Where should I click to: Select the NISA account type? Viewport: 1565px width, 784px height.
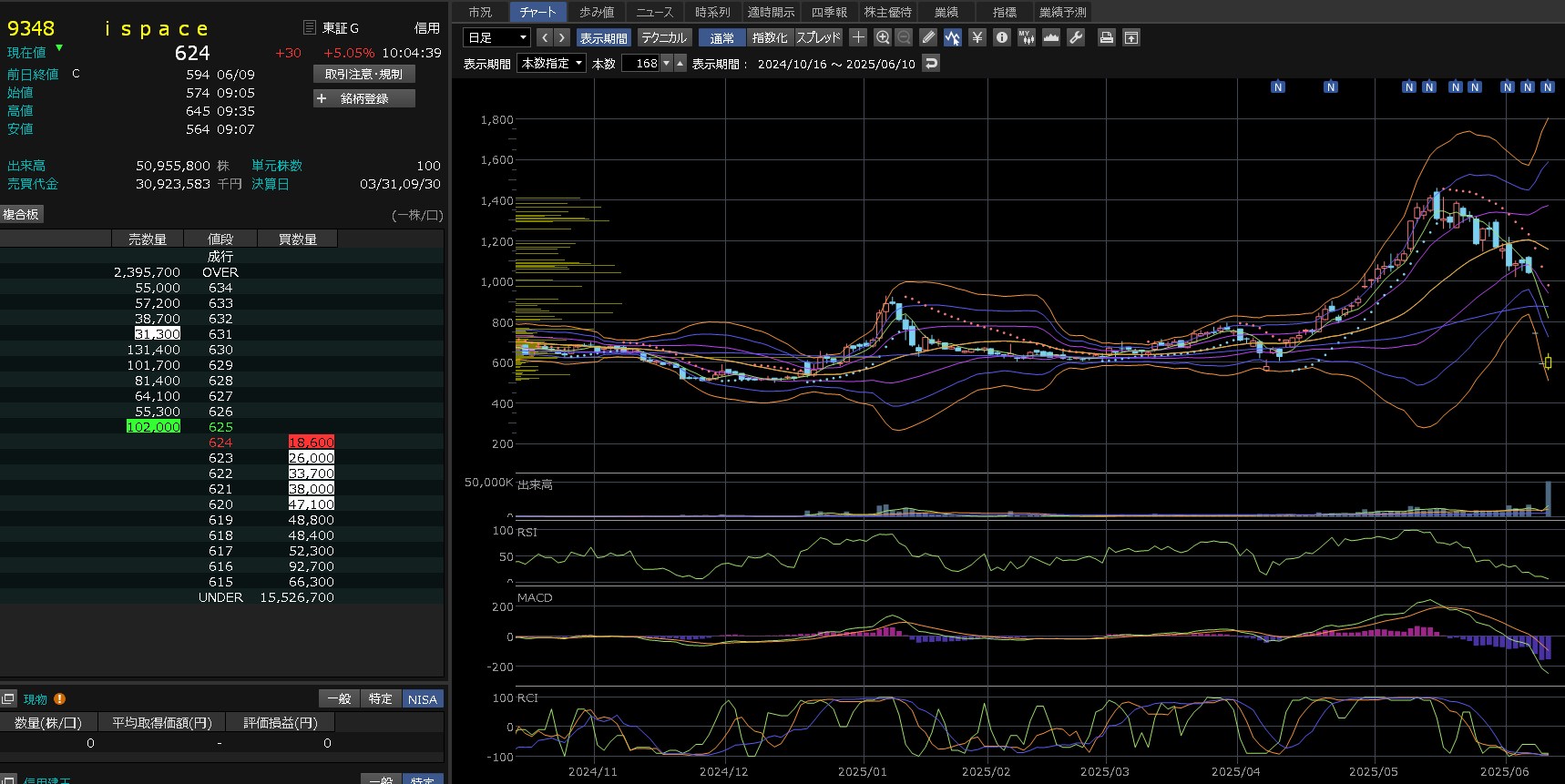[423, 698]
